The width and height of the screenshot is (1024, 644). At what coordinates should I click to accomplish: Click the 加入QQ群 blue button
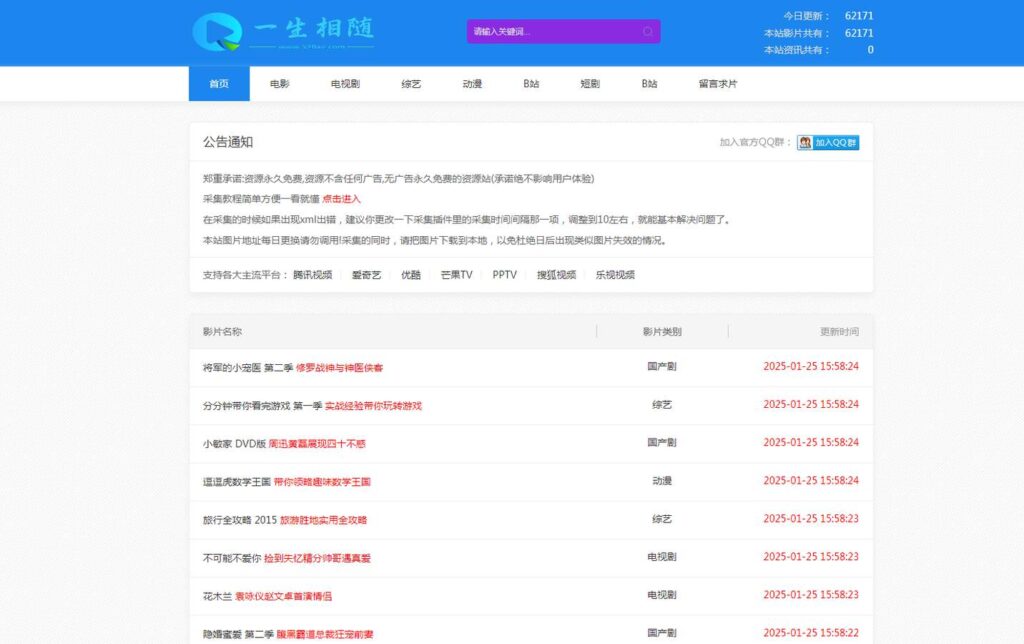point(834,142)
